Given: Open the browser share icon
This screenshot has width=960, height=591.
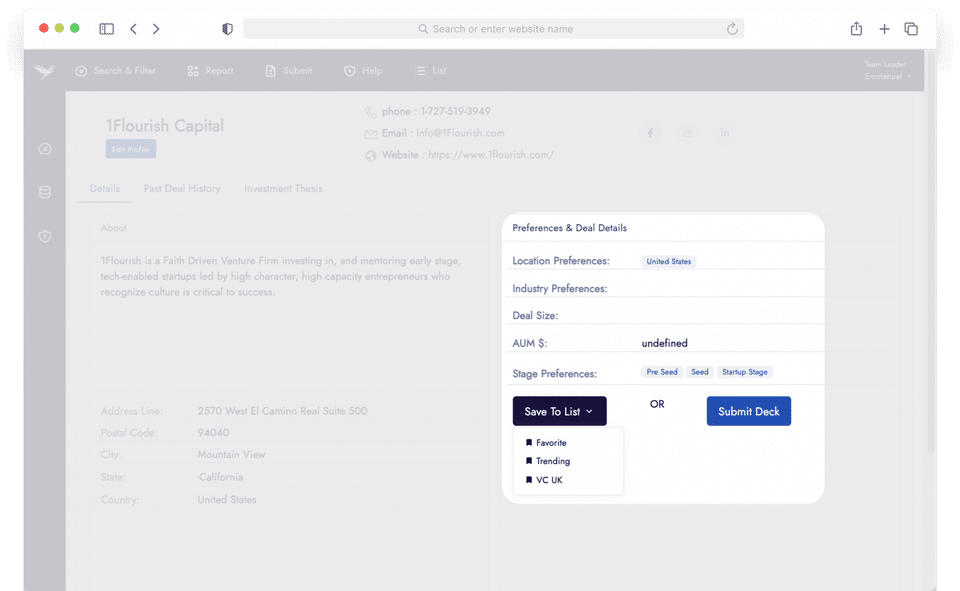Looking at the screenshot, I should click(x=856, y=28).
